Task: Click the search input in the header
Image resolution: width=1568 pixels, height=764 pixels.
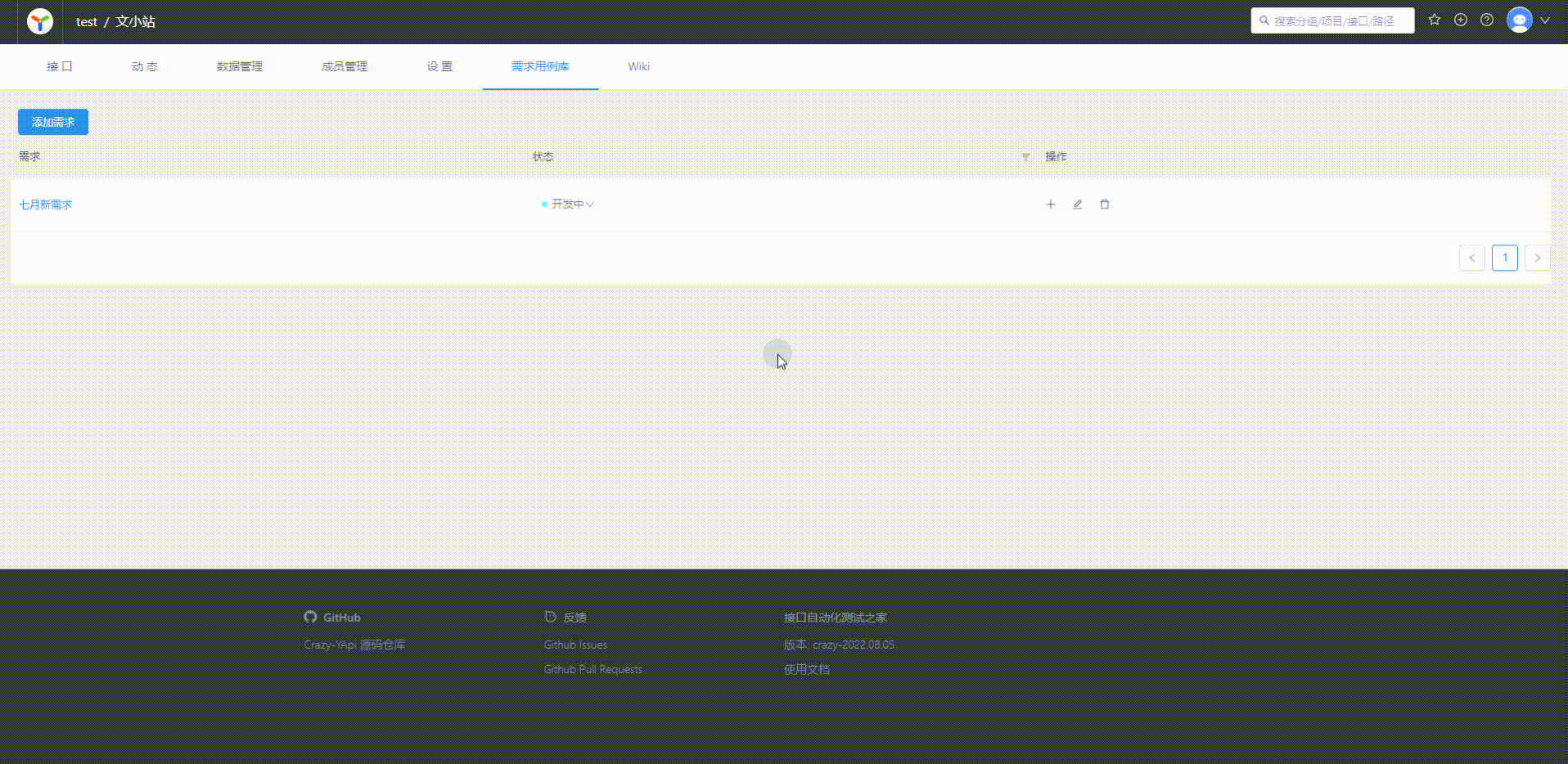Action: click(1332, 20)
